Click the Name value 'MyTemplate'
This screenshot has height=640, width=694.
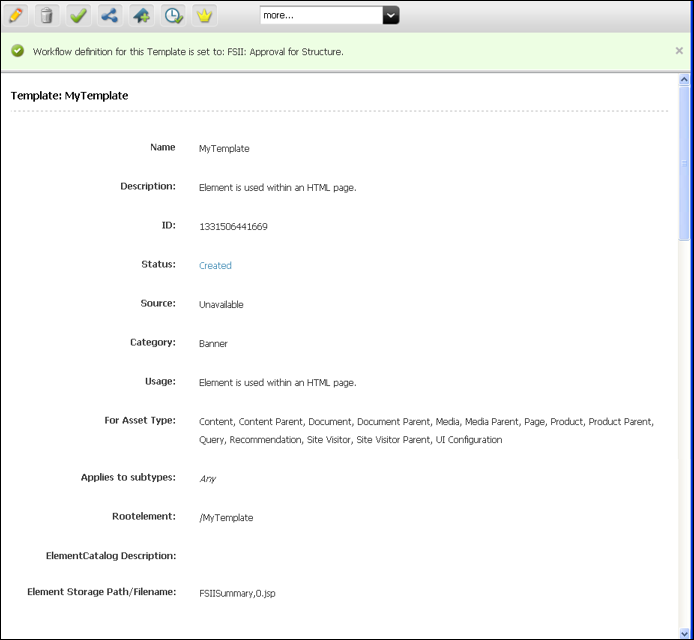pos(224,149)
